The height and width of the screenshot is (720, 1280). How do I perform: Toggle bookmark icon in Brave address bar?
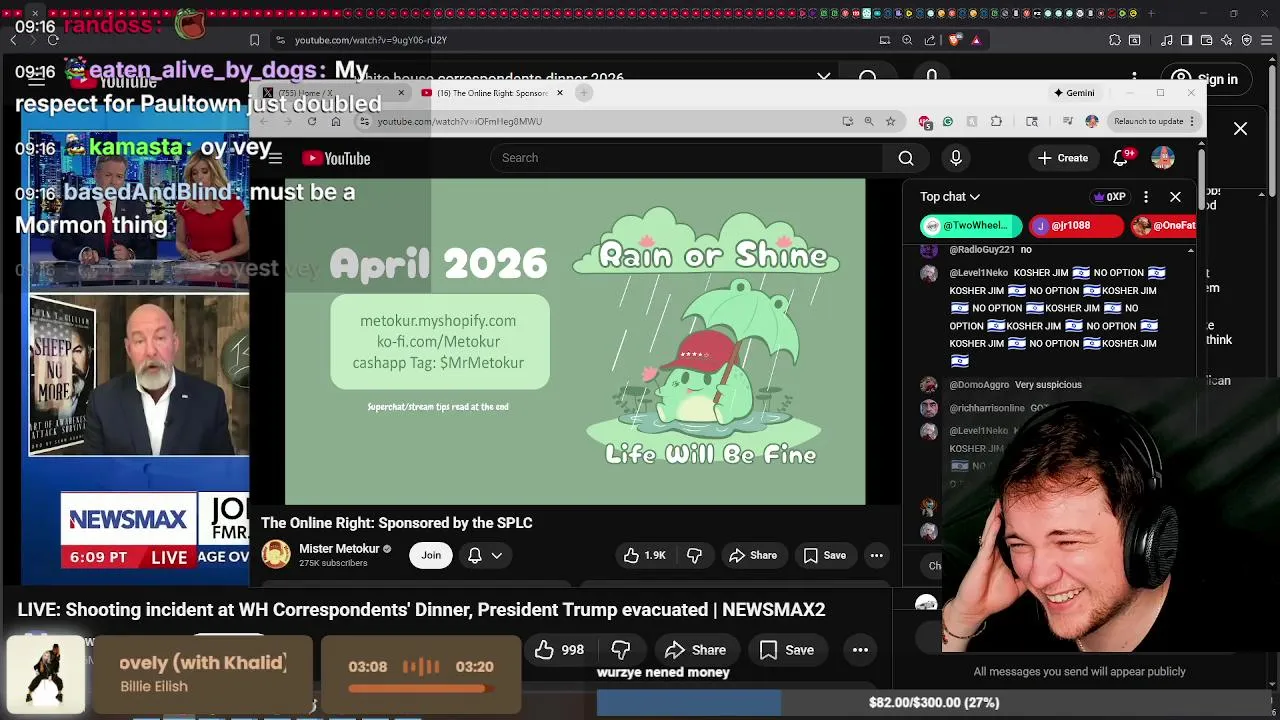(254, 40)
